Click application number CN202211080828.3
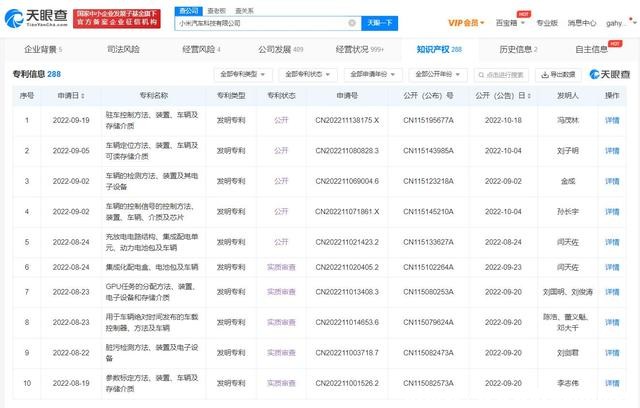This screenshot has height=408, width=640. pyautogui.click(x=347, y=151)
